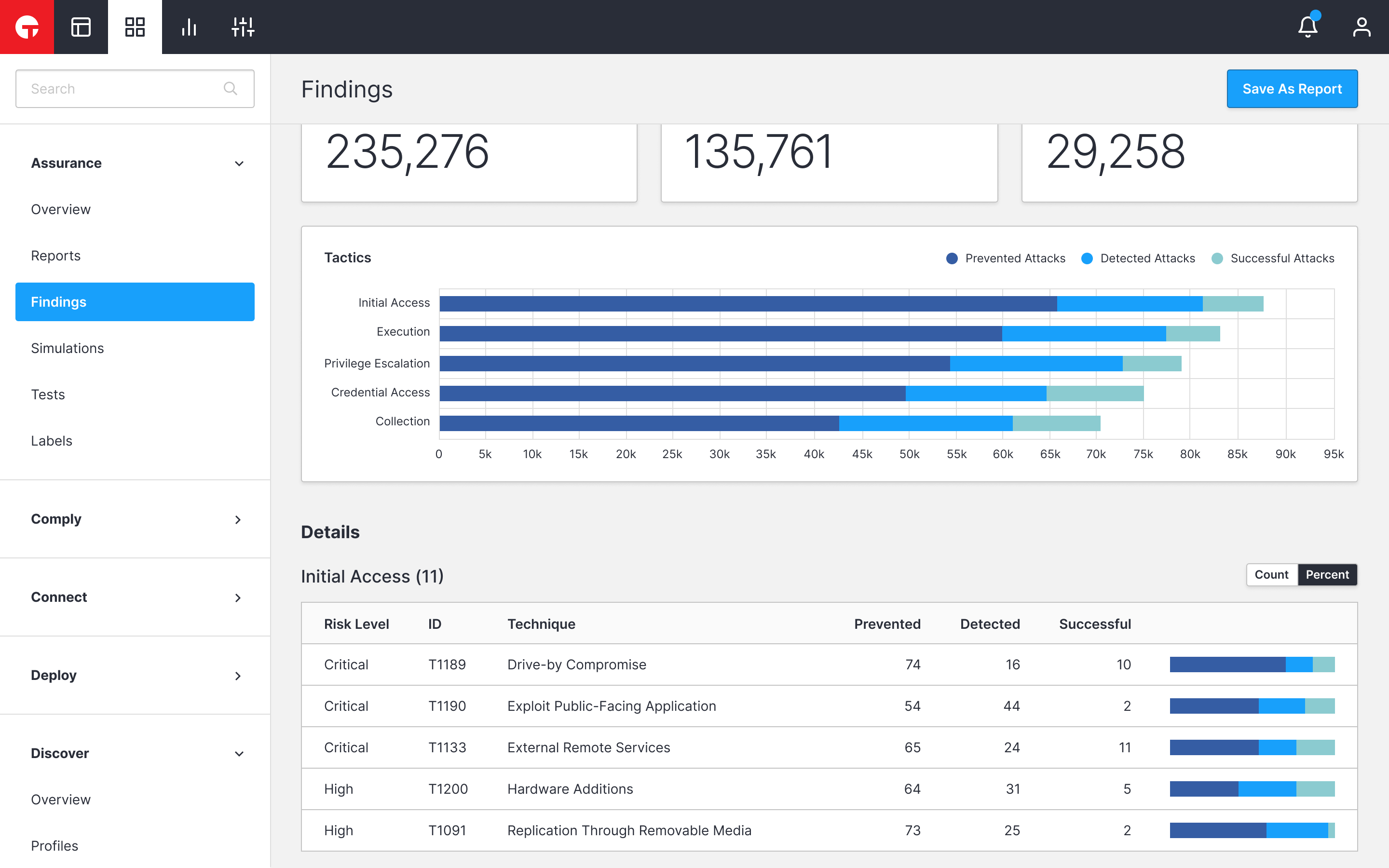The width and height of the screenshot is (1389, 868).
Task: Expand the Deploy section
Action: 238,676
